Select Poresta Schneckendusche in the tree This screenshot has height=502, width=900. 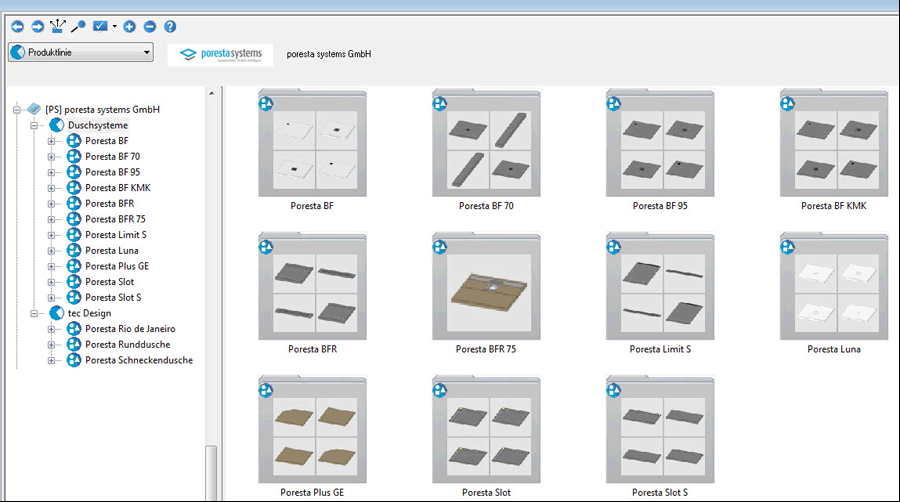139,360
